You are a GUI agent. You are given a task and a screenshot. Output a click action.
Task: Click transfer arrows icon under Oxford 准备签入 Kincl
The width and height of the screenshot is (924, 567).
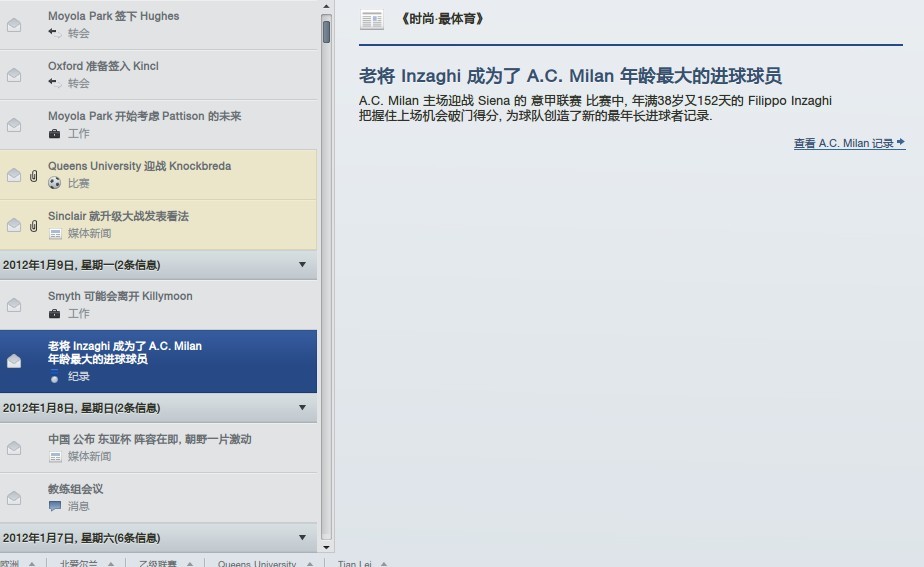55,83
